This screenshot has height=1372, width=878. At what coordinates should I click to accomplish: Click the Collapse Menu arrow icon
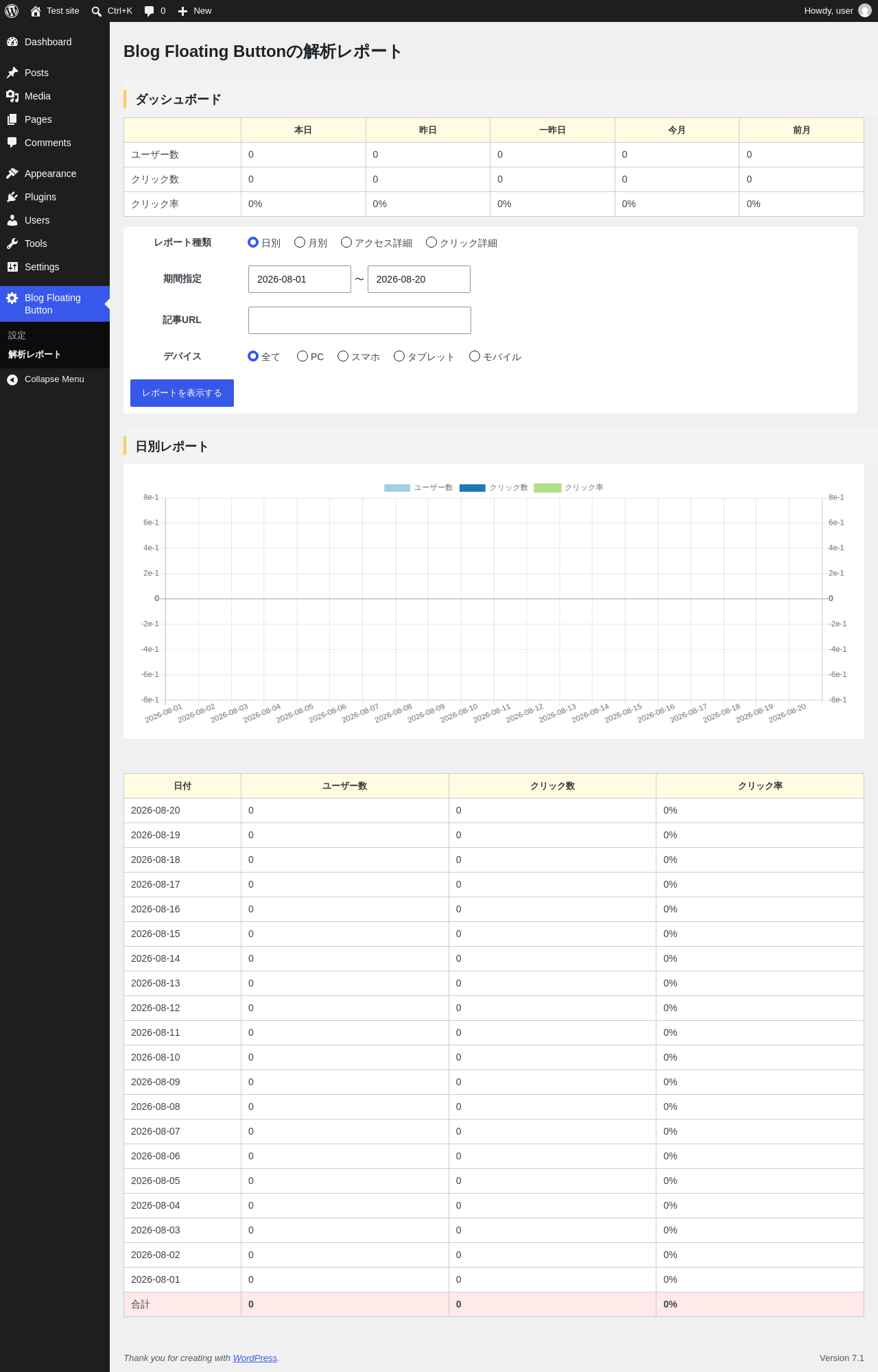[x=12, y=379]
